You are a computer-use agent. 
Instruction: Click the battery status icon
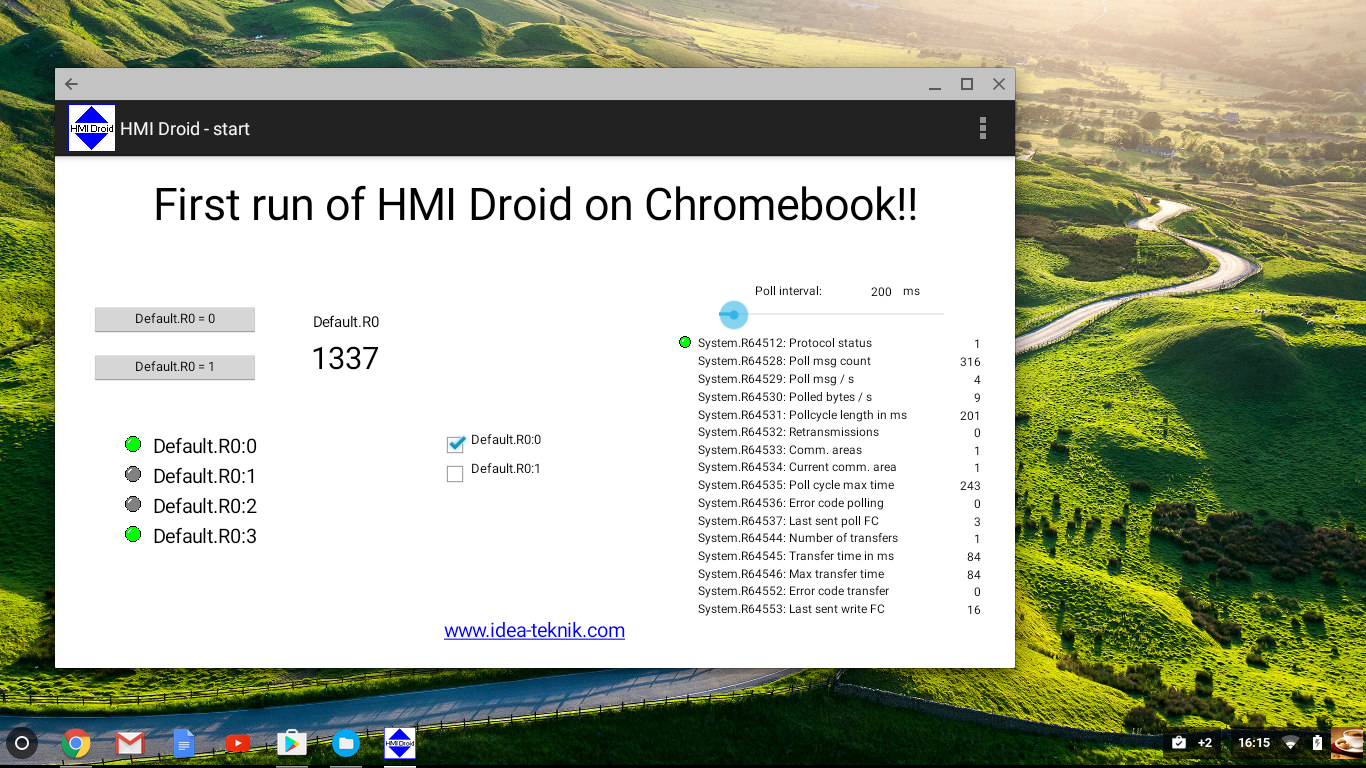click(1317, 743)
